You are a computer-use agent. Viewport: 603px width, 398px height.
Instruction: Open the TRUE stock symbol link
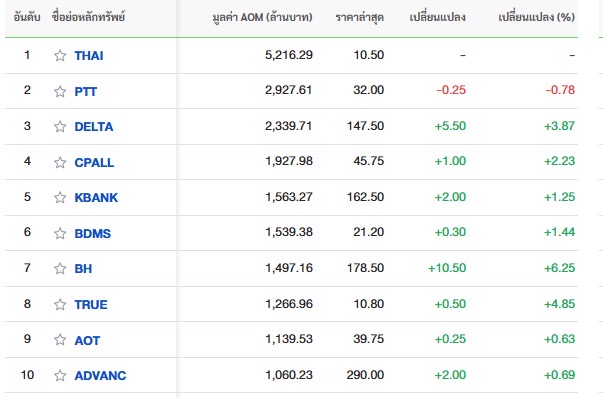point(91,305)
